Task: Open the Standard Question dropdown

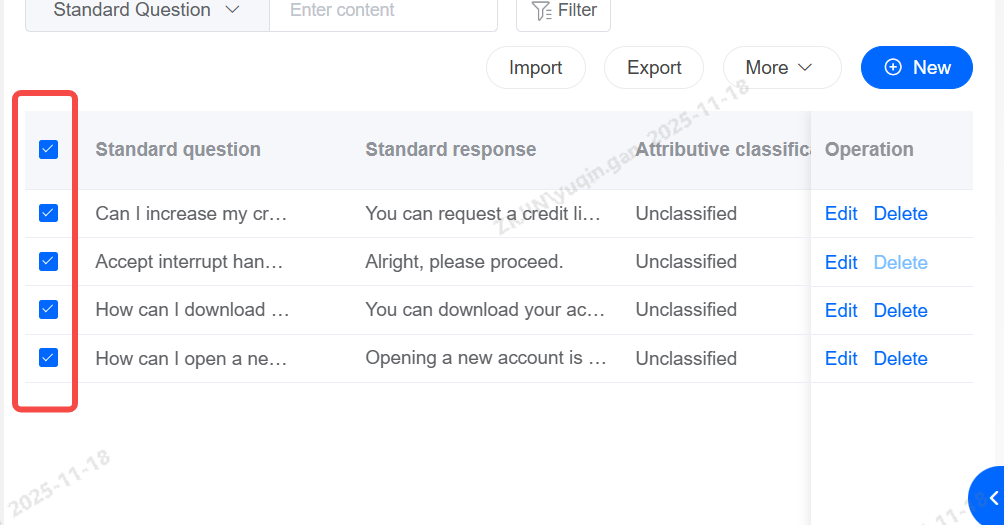Action: [x=146, y=11]
